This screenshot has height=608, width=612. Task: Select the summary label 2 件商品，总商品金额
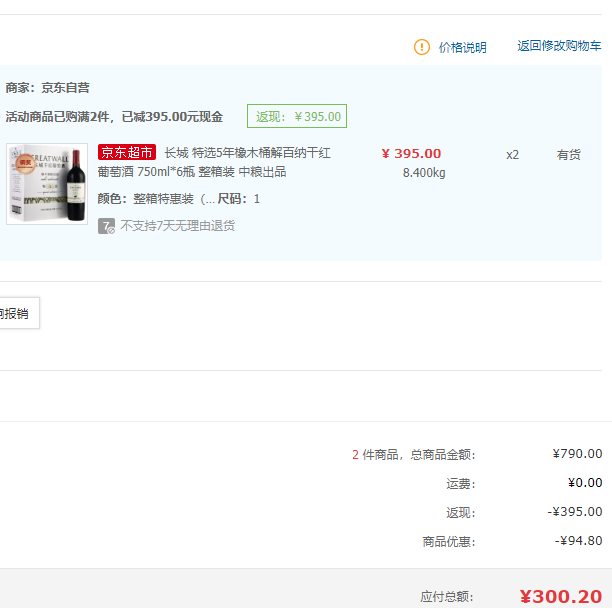[x=414, y=455]
